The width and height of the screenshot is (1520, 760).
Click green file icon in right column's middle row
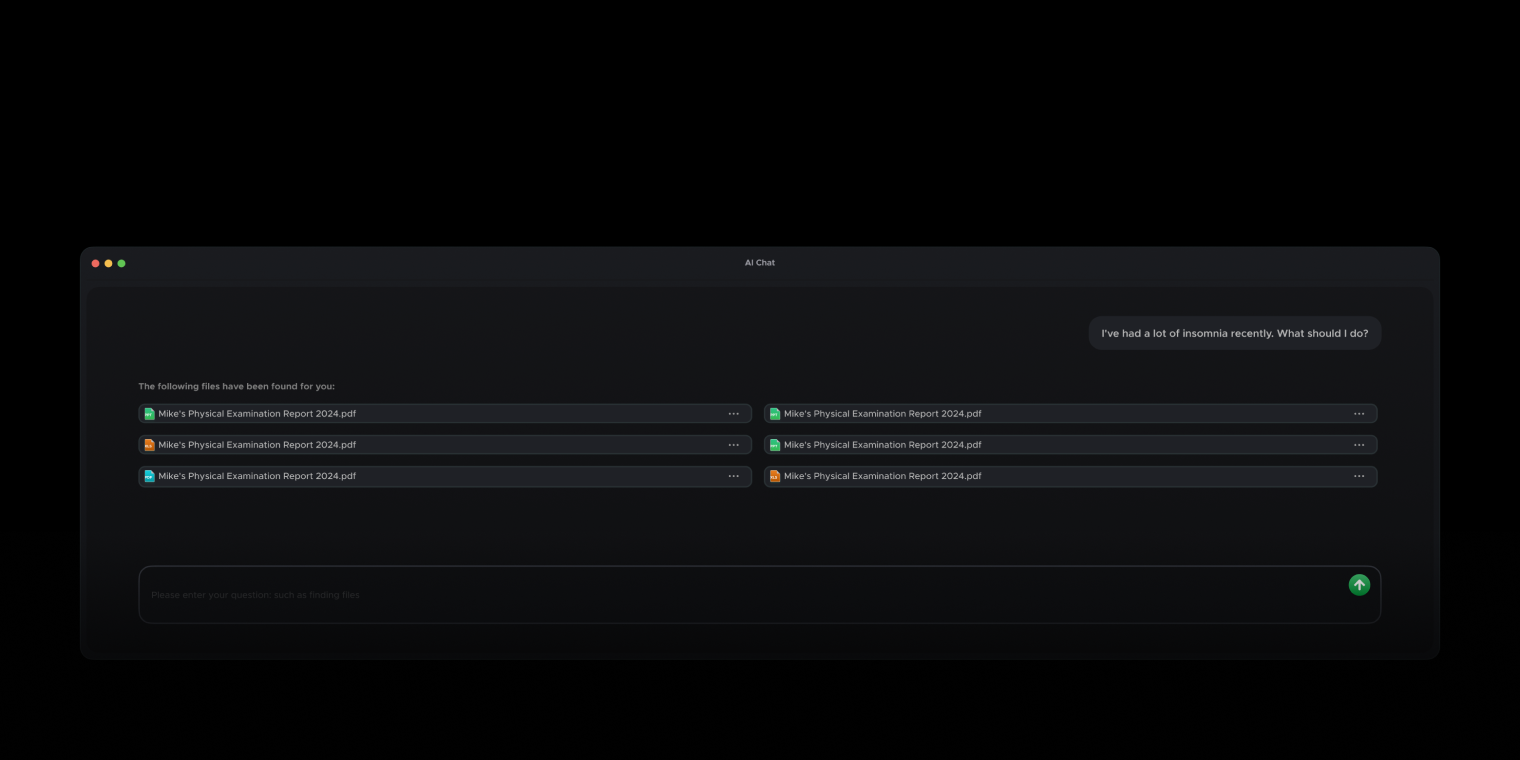coord(775,445)
